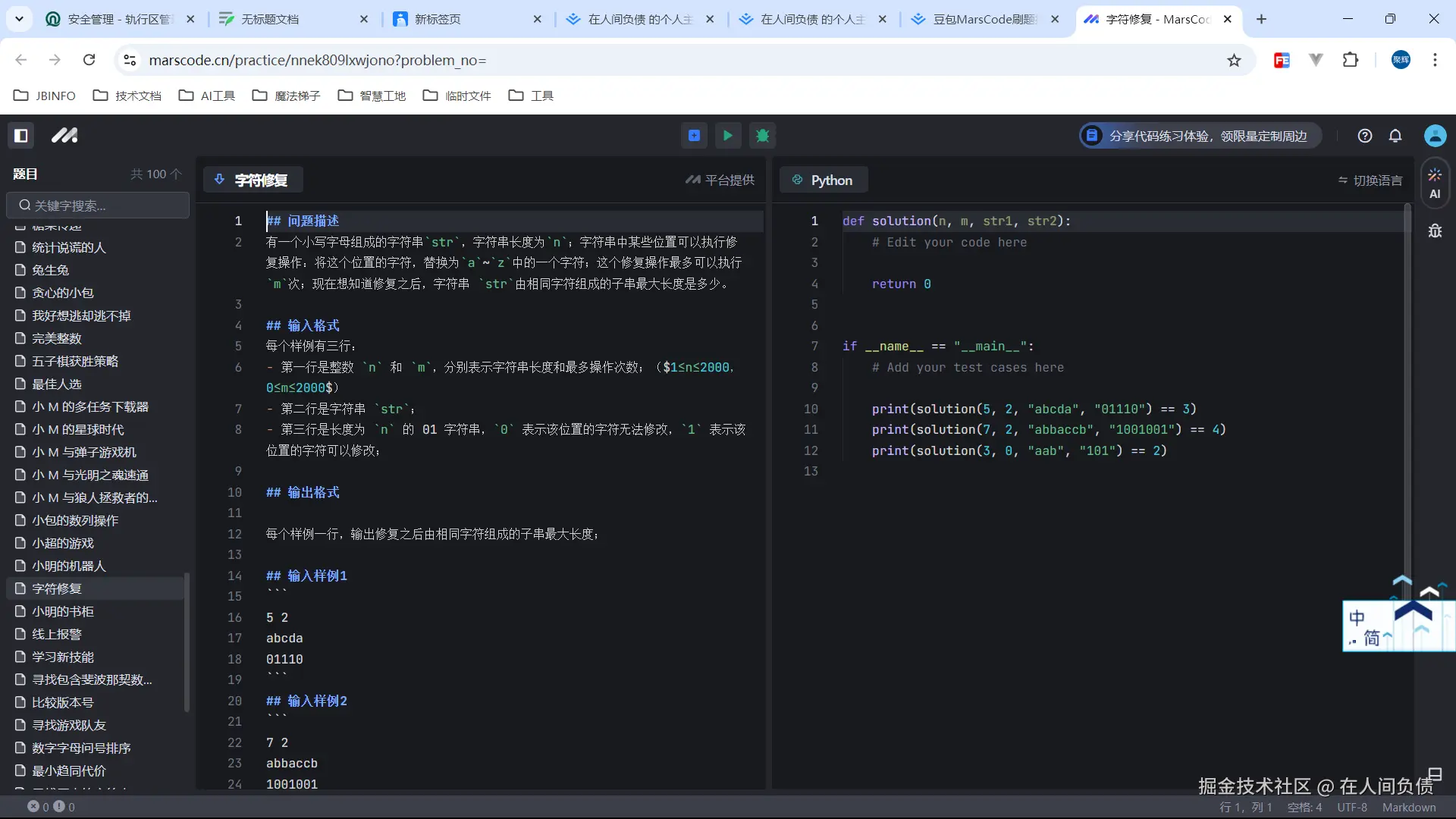Viewport: 1456px width, 819px height.
Task: Open the AI assistant panel on the right edge
Action: [x=1435, y=182]
